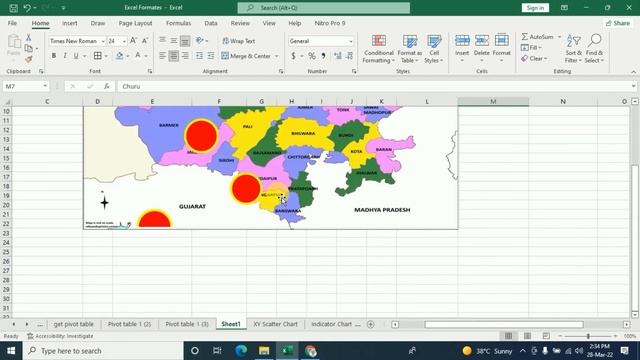The height and width of the screenshot is (360, 640).
Task: Toggle Underline formatting
Action: [76, 56]
